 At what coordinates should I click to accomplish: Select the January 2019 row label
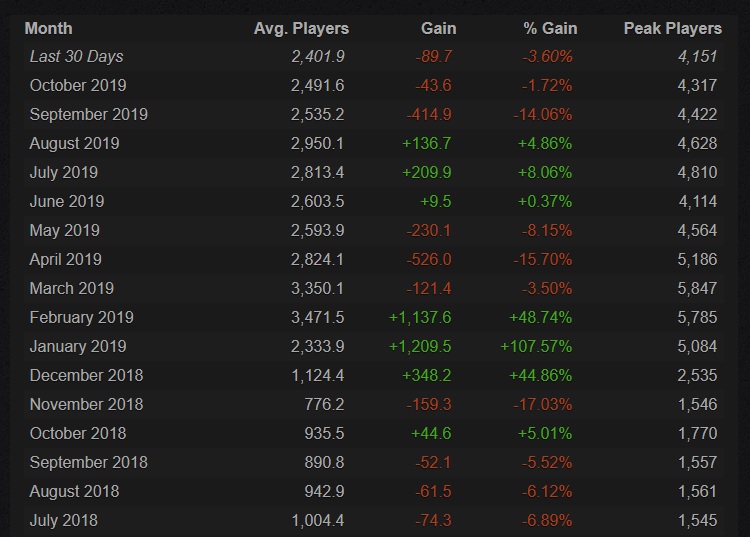pyautogui.click(x=78, y=346)
